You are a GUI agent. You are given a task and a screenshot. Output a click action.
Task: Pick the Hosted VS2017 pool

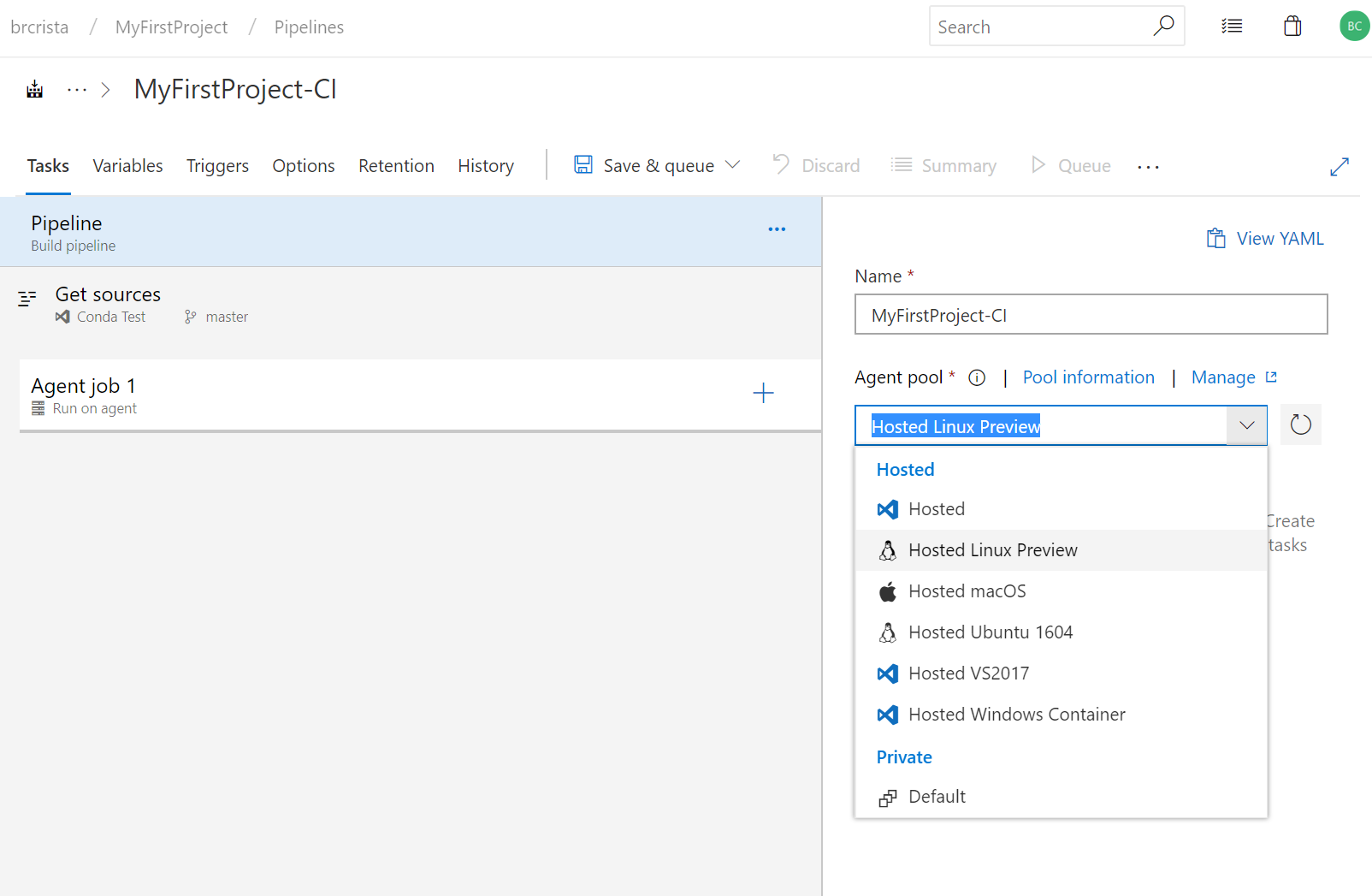coord(1061,673)
